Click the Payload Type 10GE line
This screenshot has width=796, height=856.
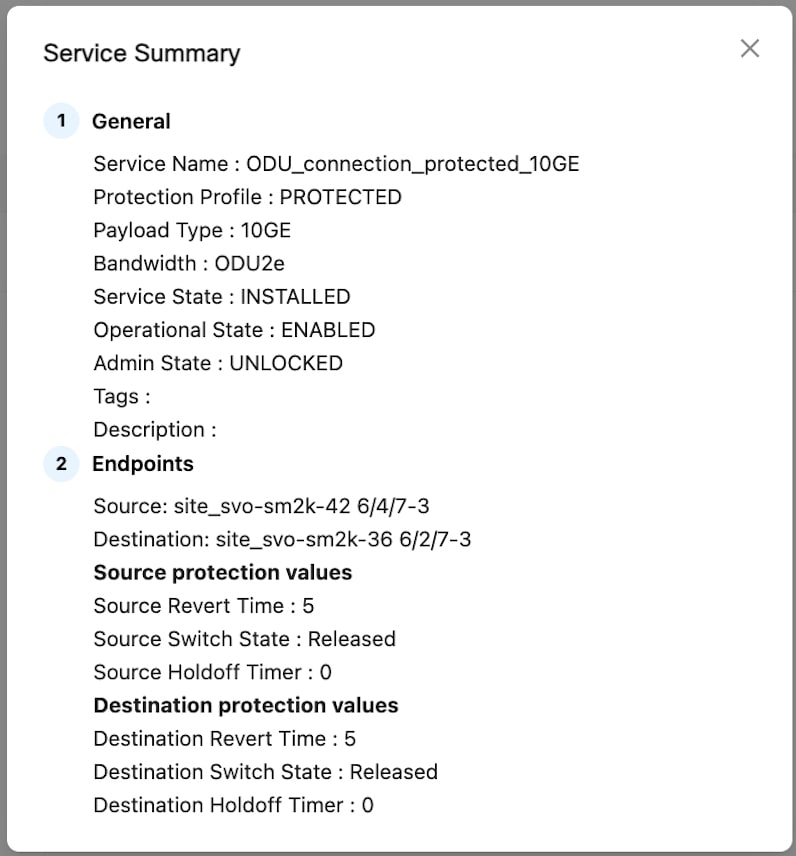192,230
